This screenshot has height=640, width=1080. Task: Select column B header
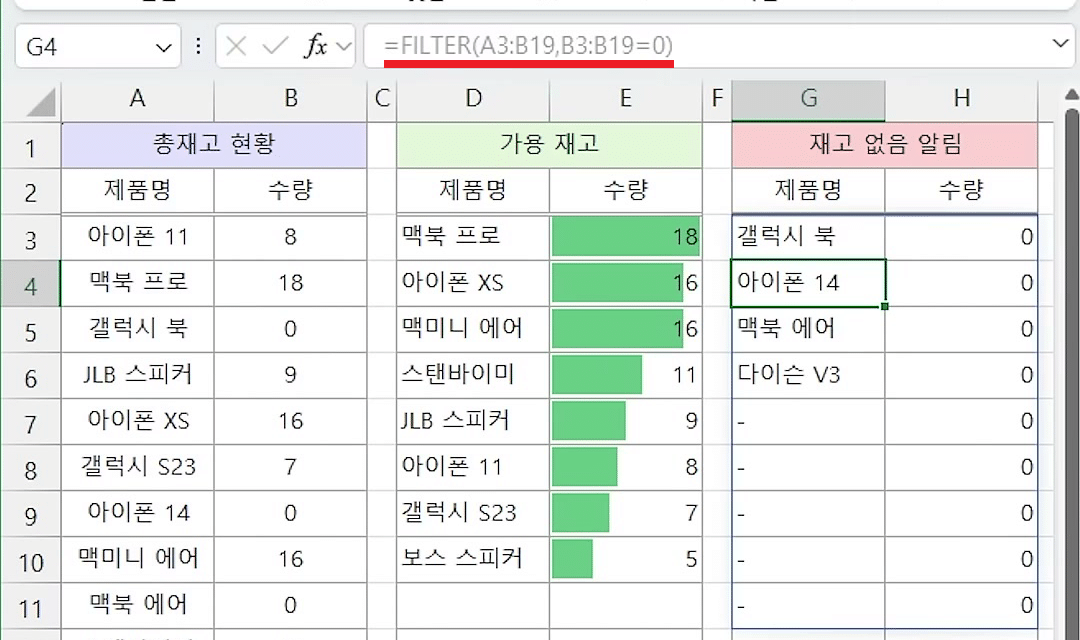tap(291, 99)
